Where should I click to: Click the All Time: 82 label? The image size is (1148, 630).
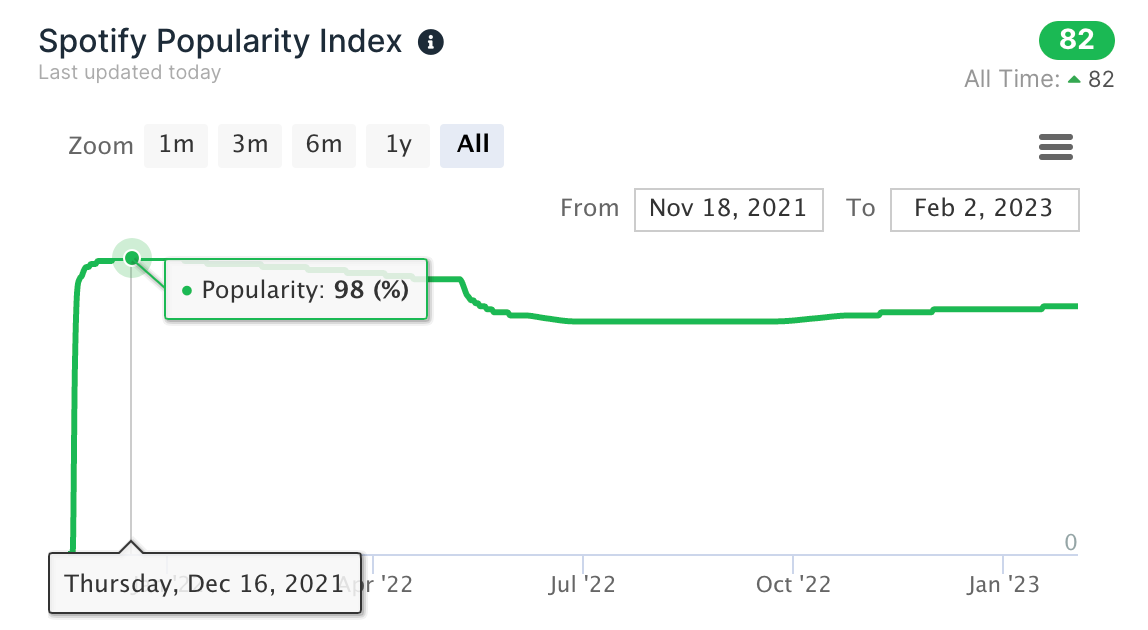1038,79
